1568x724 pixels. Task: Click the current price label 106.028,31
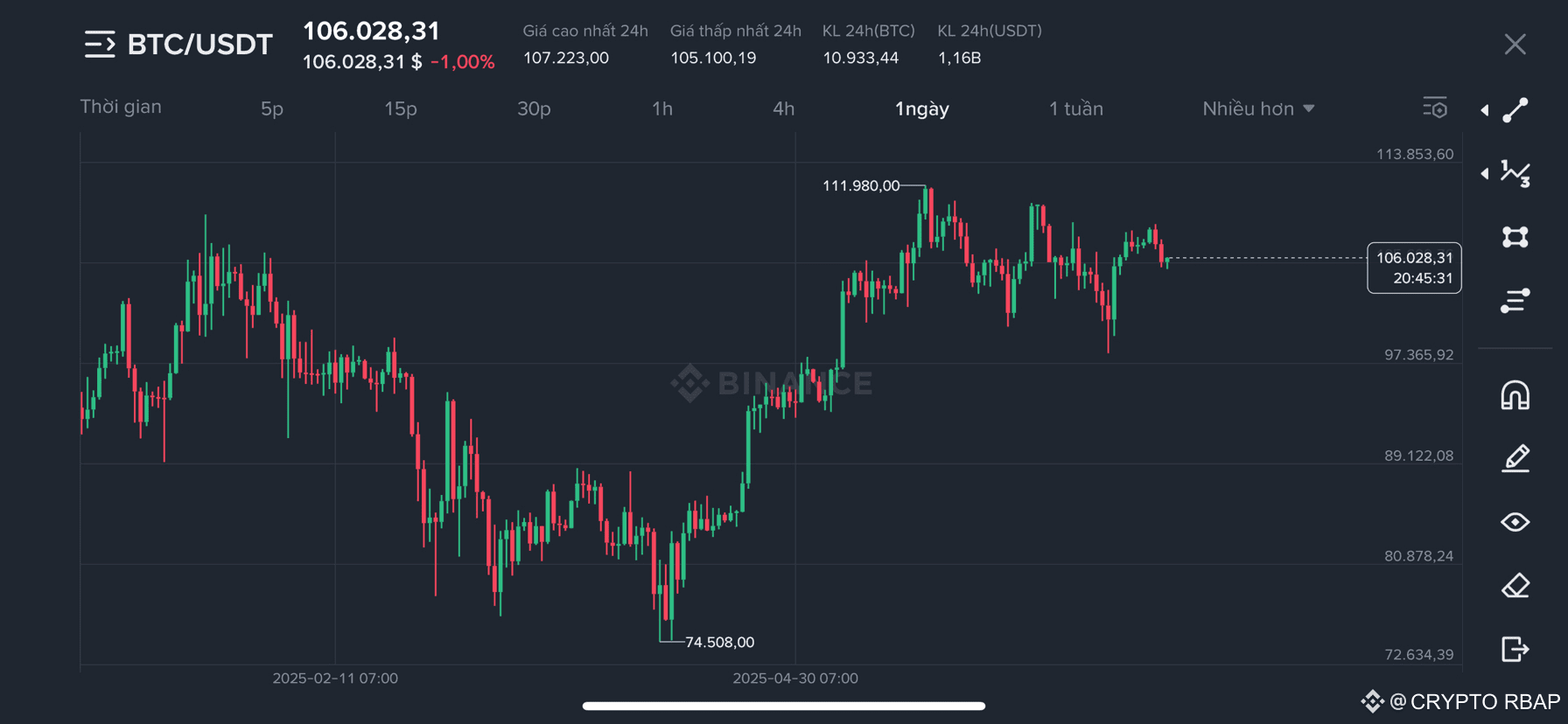pyautogui.click(x=1414, y=268)
